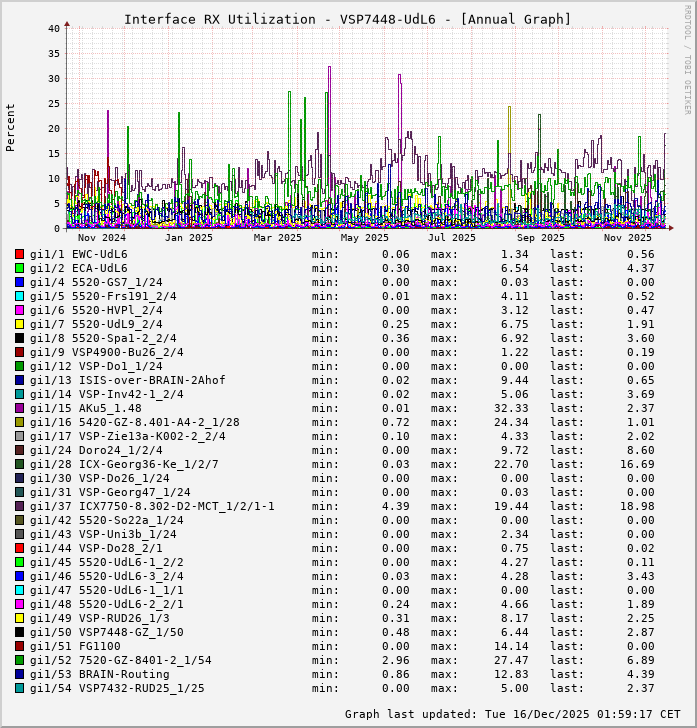Click the 40 tick on the y-axis
This screenshot has height=728, width=697.
pyautogui.click(x=53, y=28)
